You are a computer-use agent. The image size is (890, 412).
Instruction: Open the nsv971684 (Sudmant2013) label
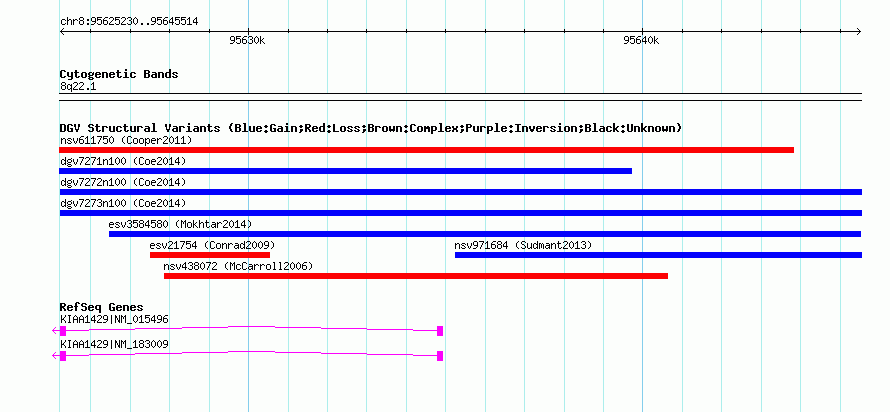tap(523, 245)
